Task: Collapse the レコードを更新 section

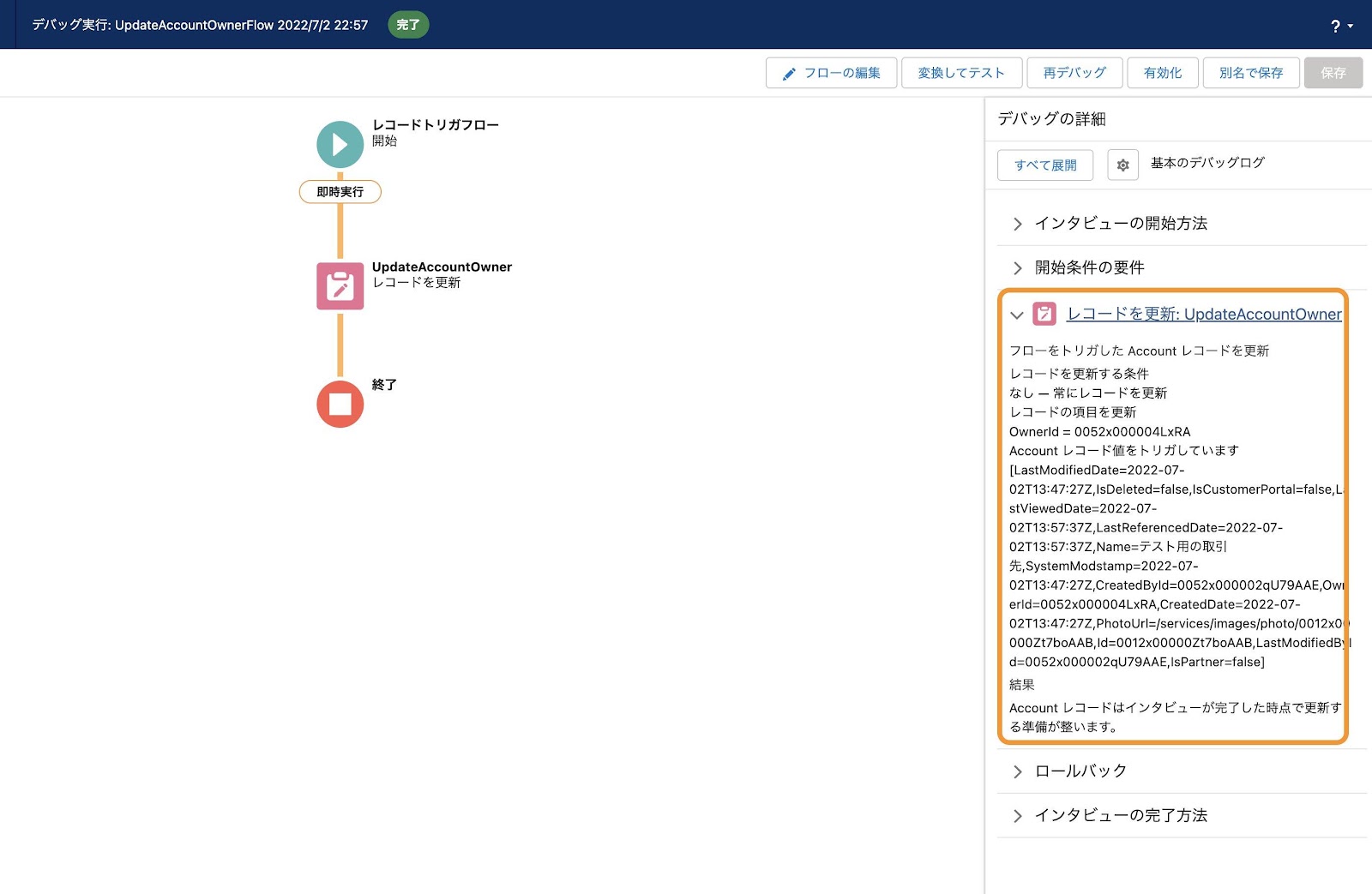Action: [x=1016, y=315]
